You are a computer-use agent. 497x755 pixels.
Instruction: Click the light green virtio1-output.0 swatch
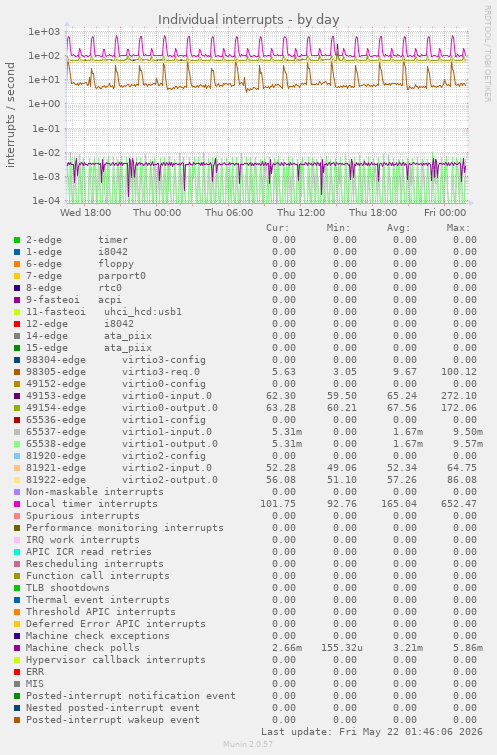point(17,444)
